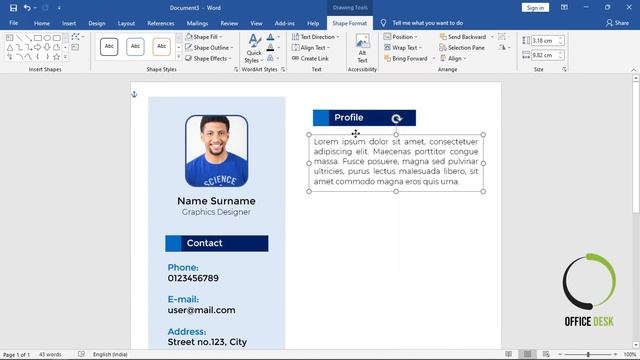Image resolution: width=640 pixels, height=360 pixels.
Task: Select the Right Arrow shape
Action: pyautogui.click(x=38, y=47)
